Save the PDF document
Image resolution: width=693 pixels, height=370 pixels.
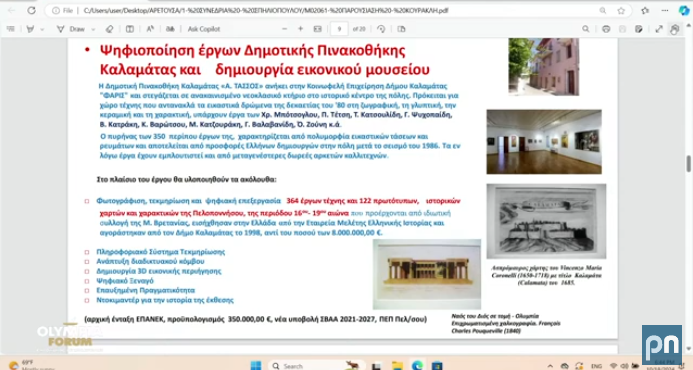tap(622, 29)
